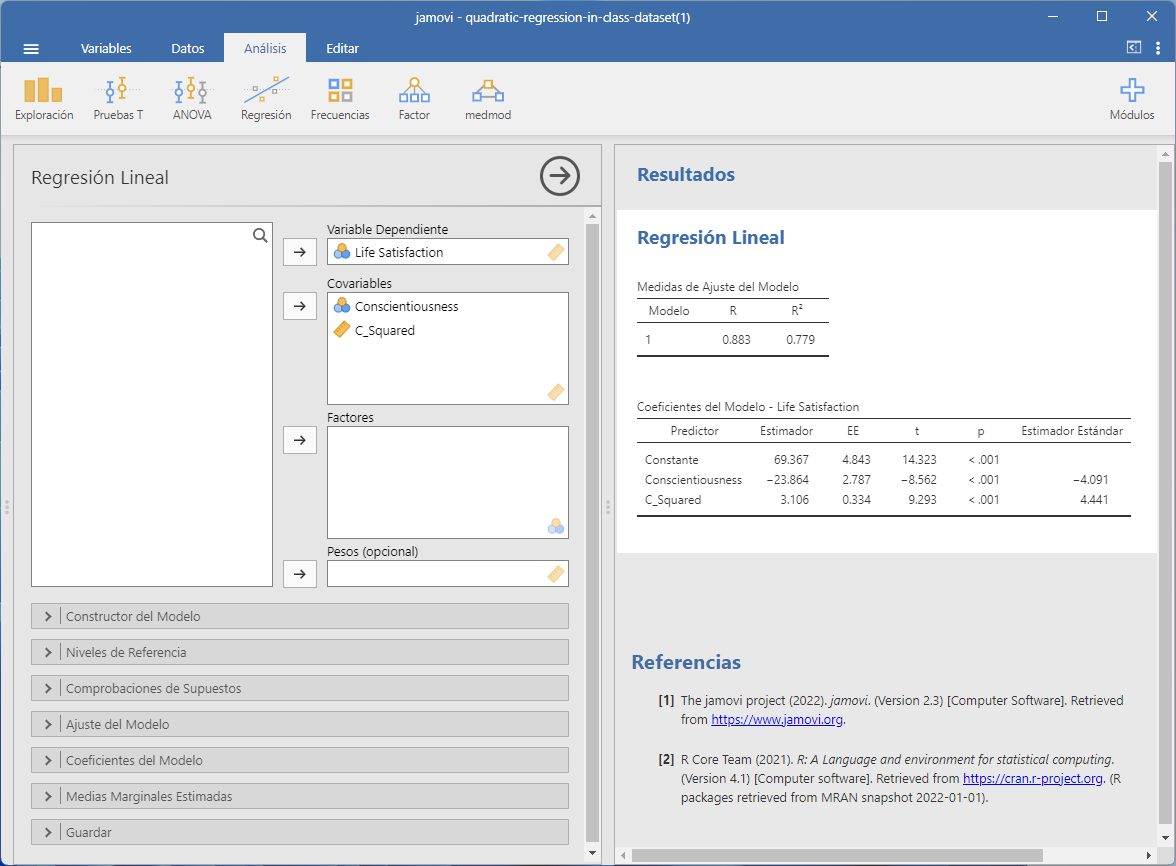
Task: Switch to the Variables tab
Action: (106, 48)
